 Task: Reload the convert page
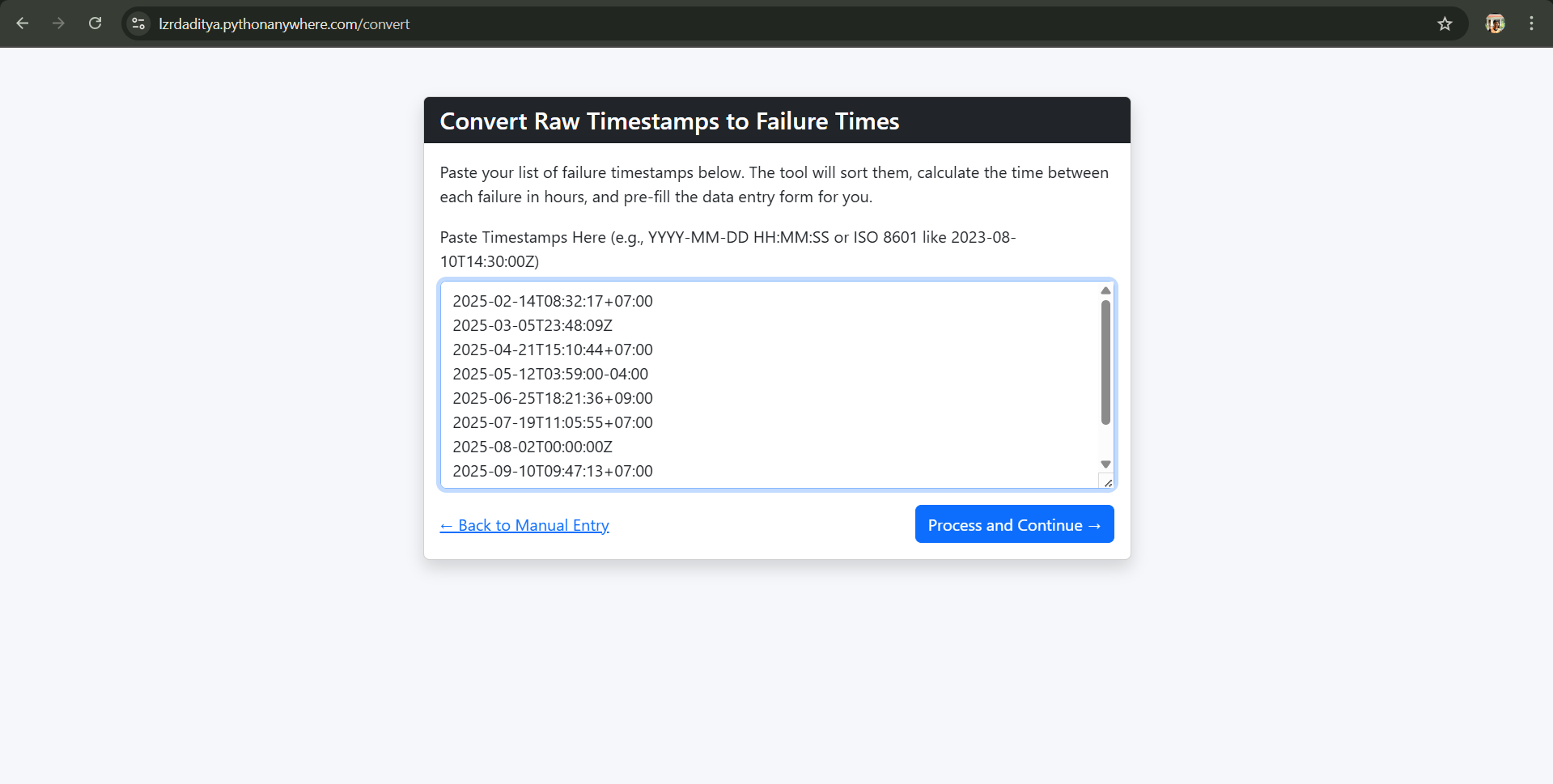[x=95, y=23]
